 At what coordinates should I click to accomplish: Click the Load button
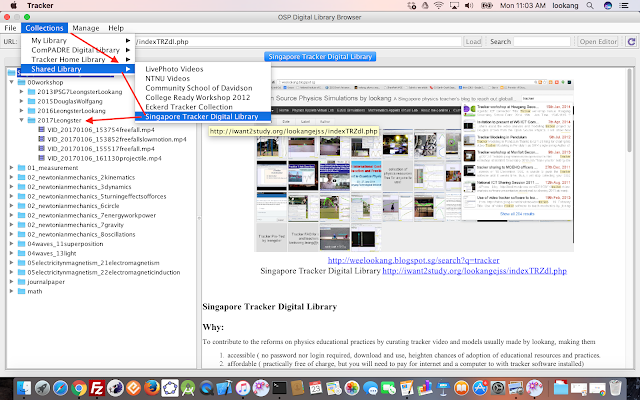click(473, 41)
